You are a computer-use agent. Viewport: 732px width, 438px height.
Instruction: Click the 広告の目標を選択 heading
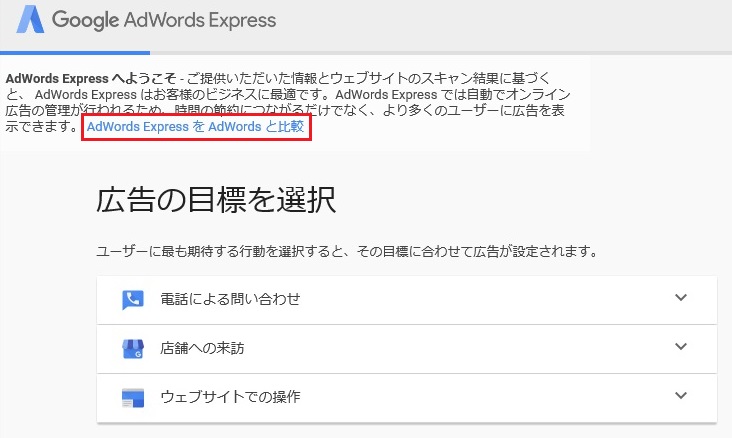click(216, 200)
